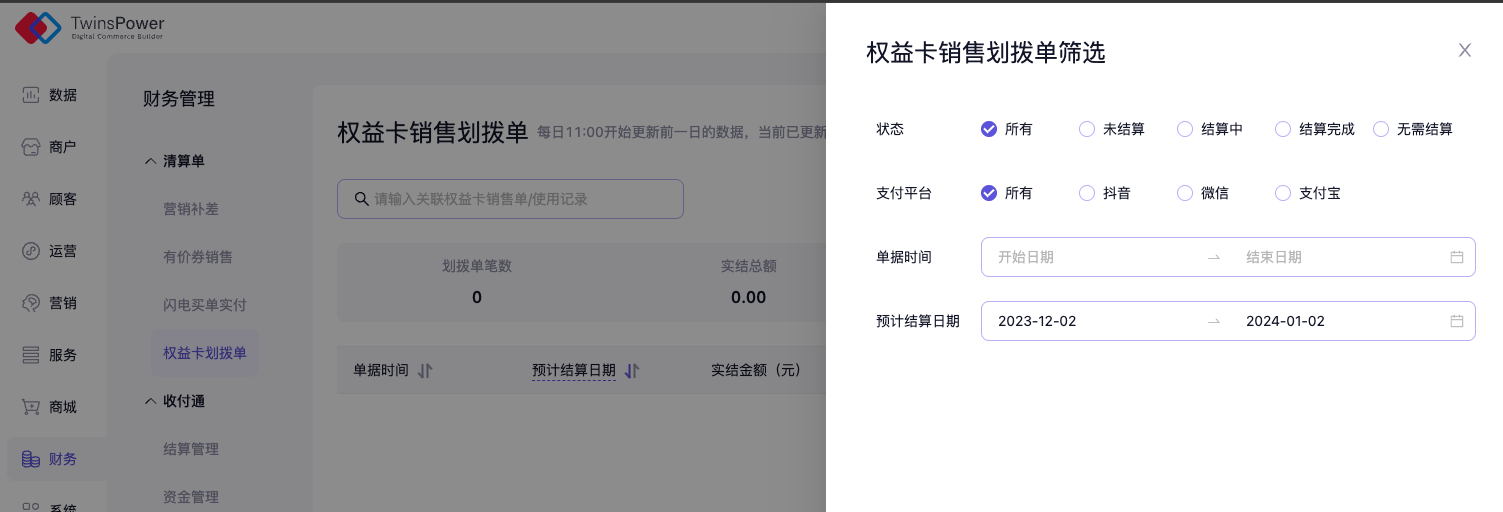Select 结算完成 status radio option
This screenshot has height=512, width=1503.
(x=1283, y=129)
